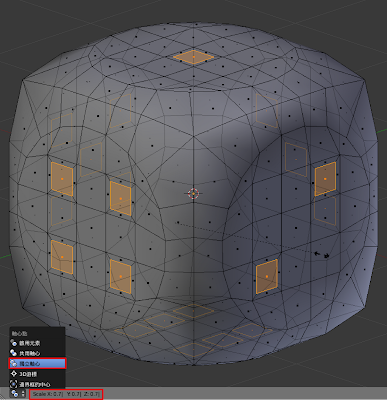
Task: Choose the Median Point pivot option
Action: click(37, 353)
